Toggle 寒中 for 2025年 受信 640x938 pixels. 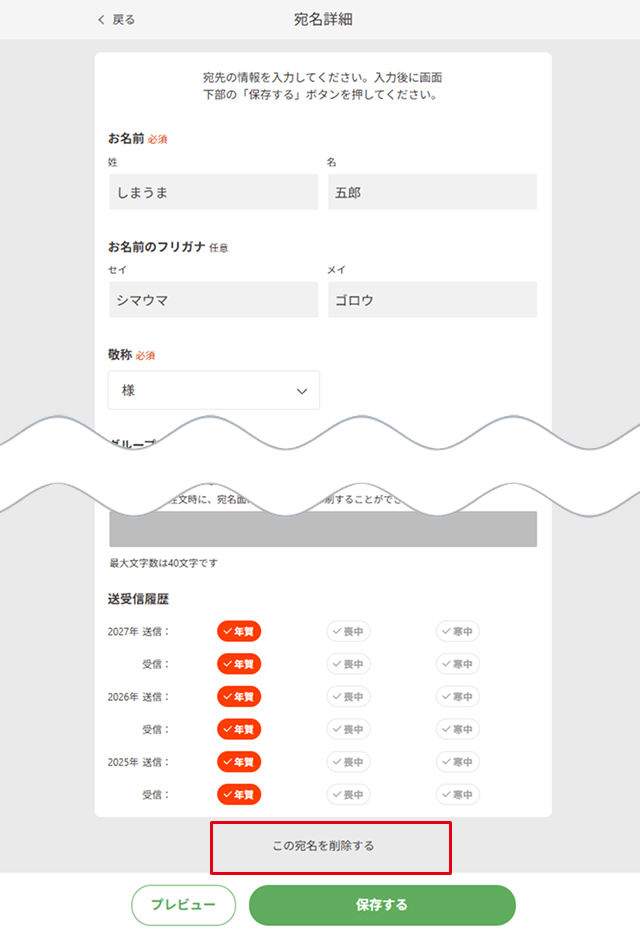[458, 794]
